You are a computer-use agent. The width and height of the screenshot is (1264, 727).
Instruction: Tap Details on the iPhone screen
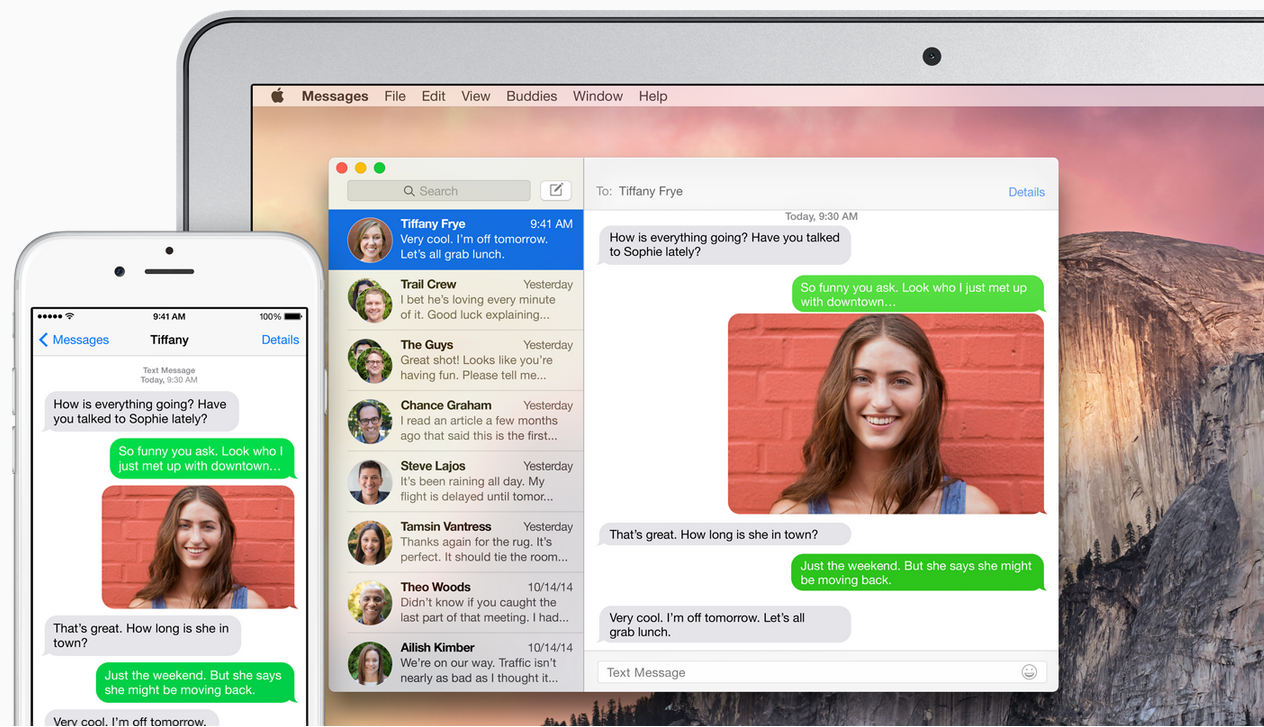[x=280, y=340]
